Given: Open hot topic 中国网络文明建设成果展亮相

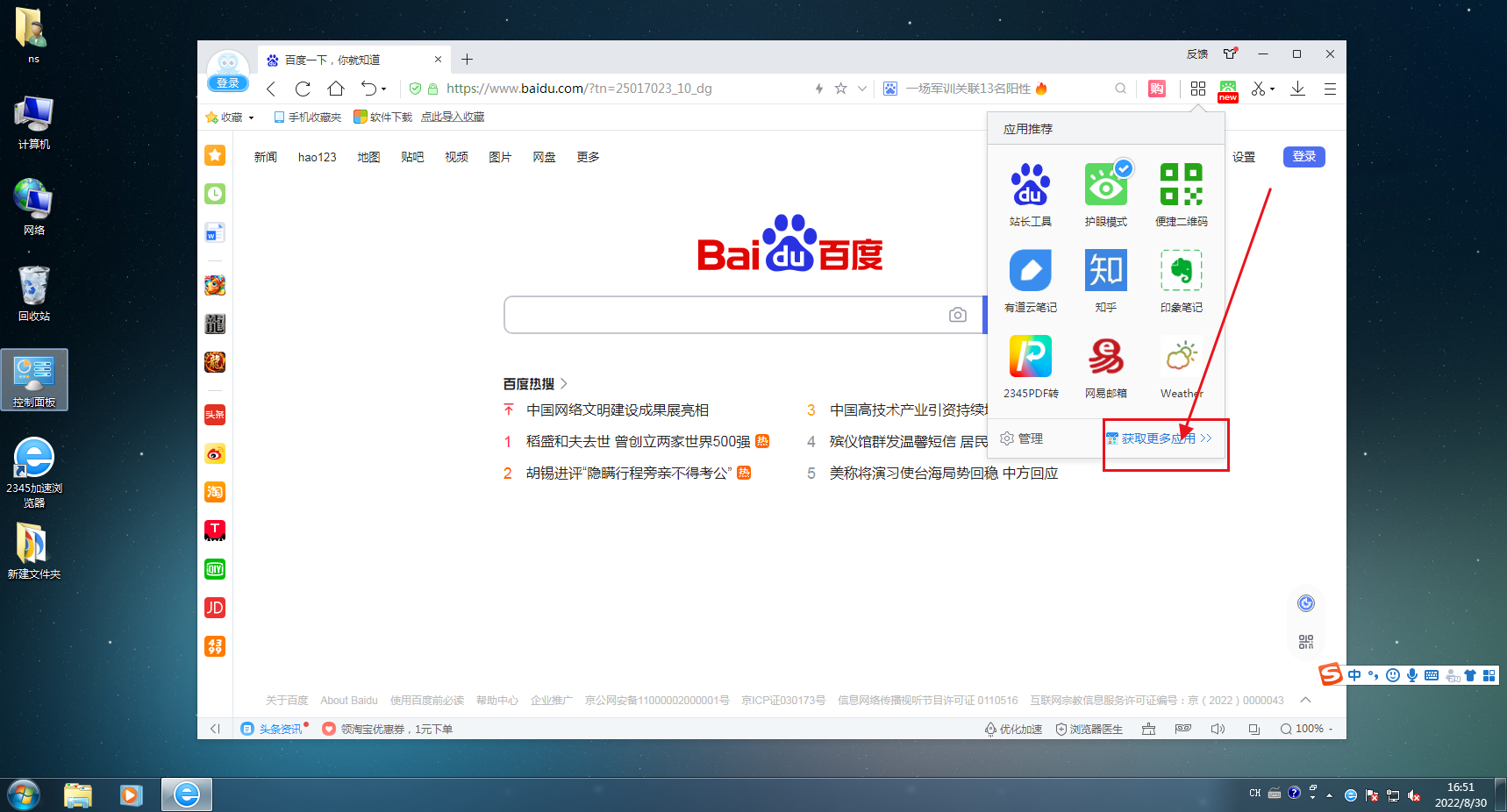Looking at the screenshot, I should click(x=618, y=410).
